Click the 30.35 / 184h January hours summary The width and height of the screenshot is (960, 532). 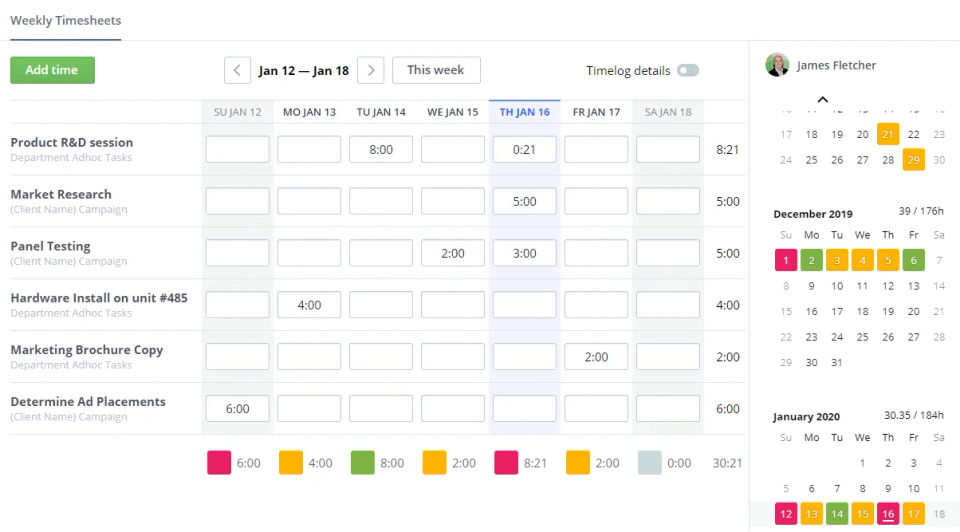[x=913, y=415]
